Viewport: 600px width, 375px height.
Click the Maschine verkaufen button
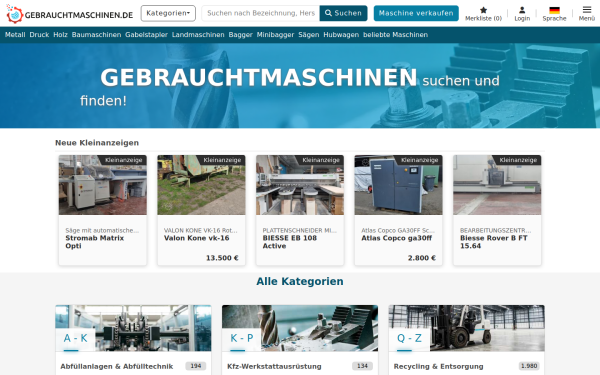[x=416, y=13]
